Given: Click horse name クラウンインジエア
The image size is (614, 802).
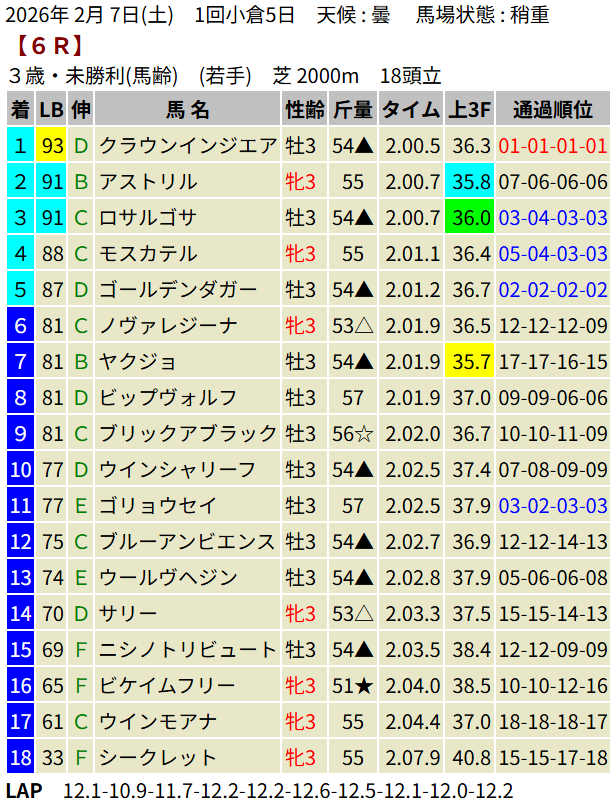Looking at the screenshot, I should (x=188, y=146).
